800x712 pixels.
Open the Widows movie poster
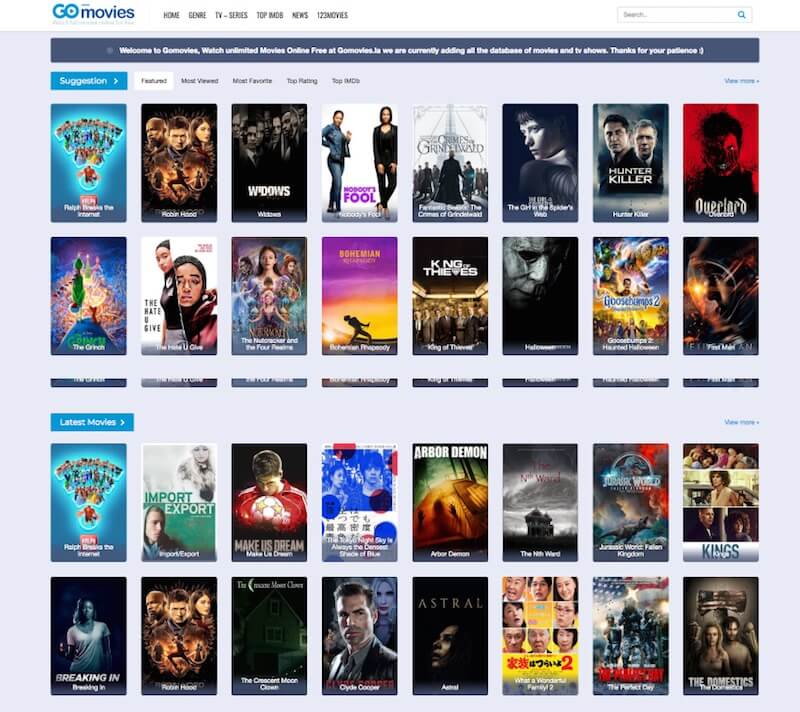[269, 163]
